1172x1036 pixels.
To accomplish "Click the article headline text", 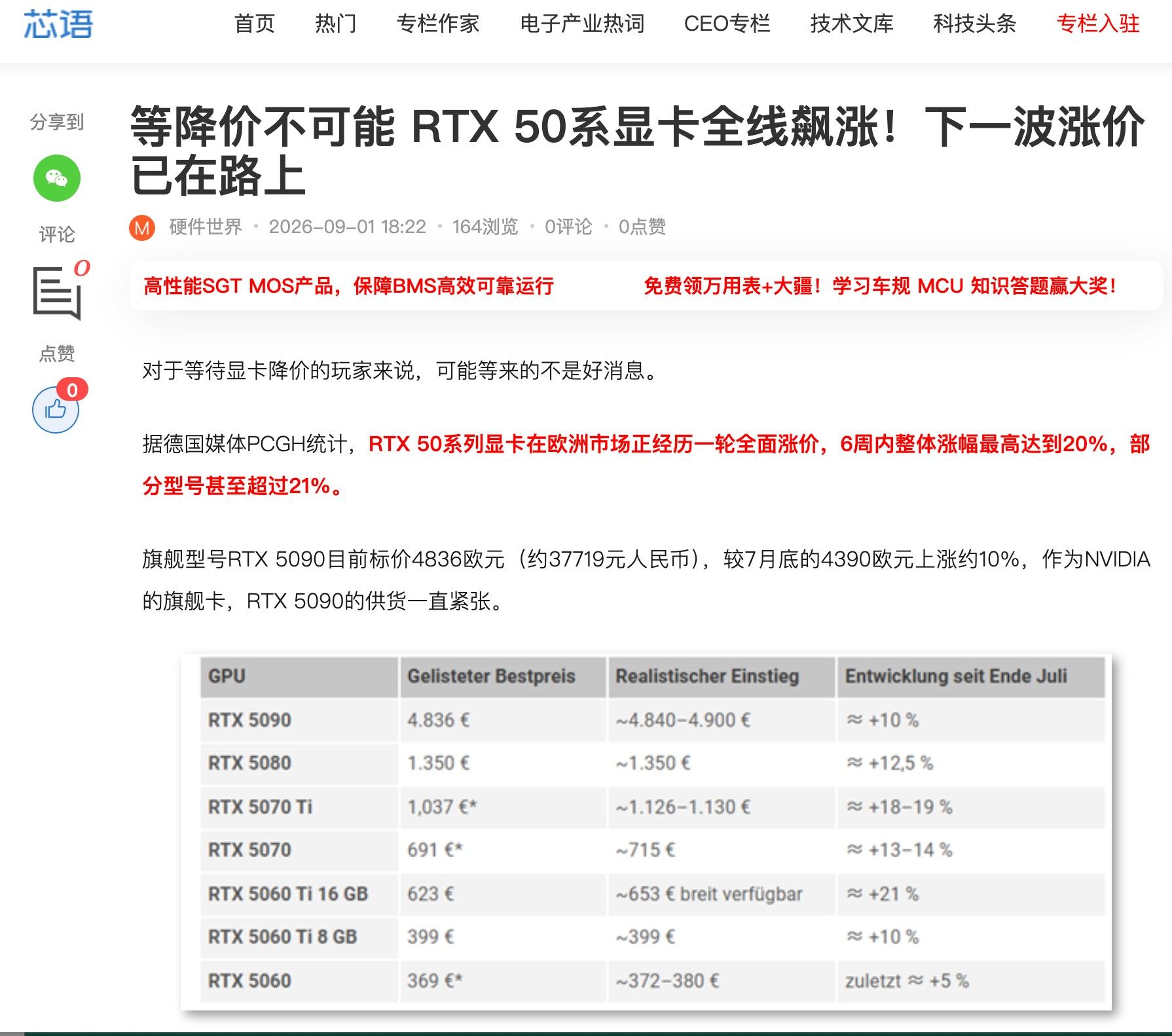I will [x=638, y=151].
